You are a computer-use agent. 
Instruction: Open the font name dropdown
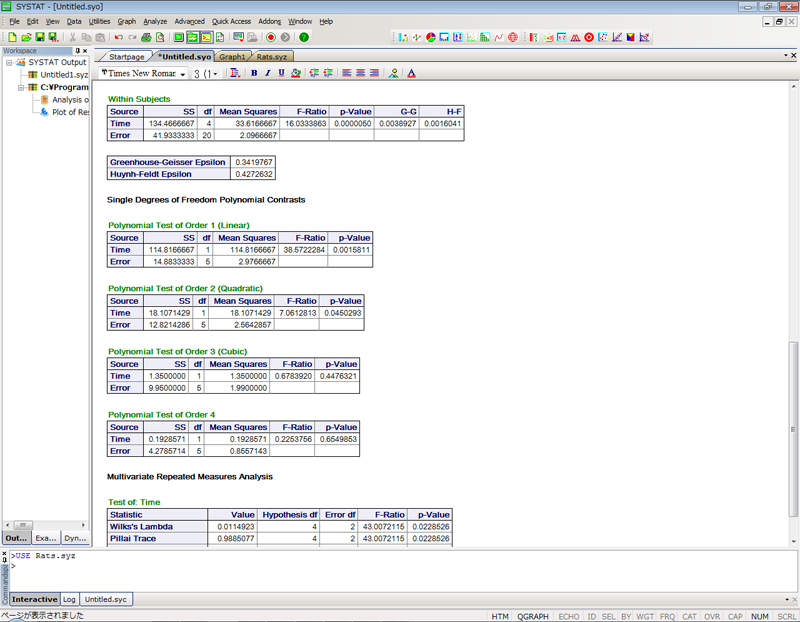(183, 74)
